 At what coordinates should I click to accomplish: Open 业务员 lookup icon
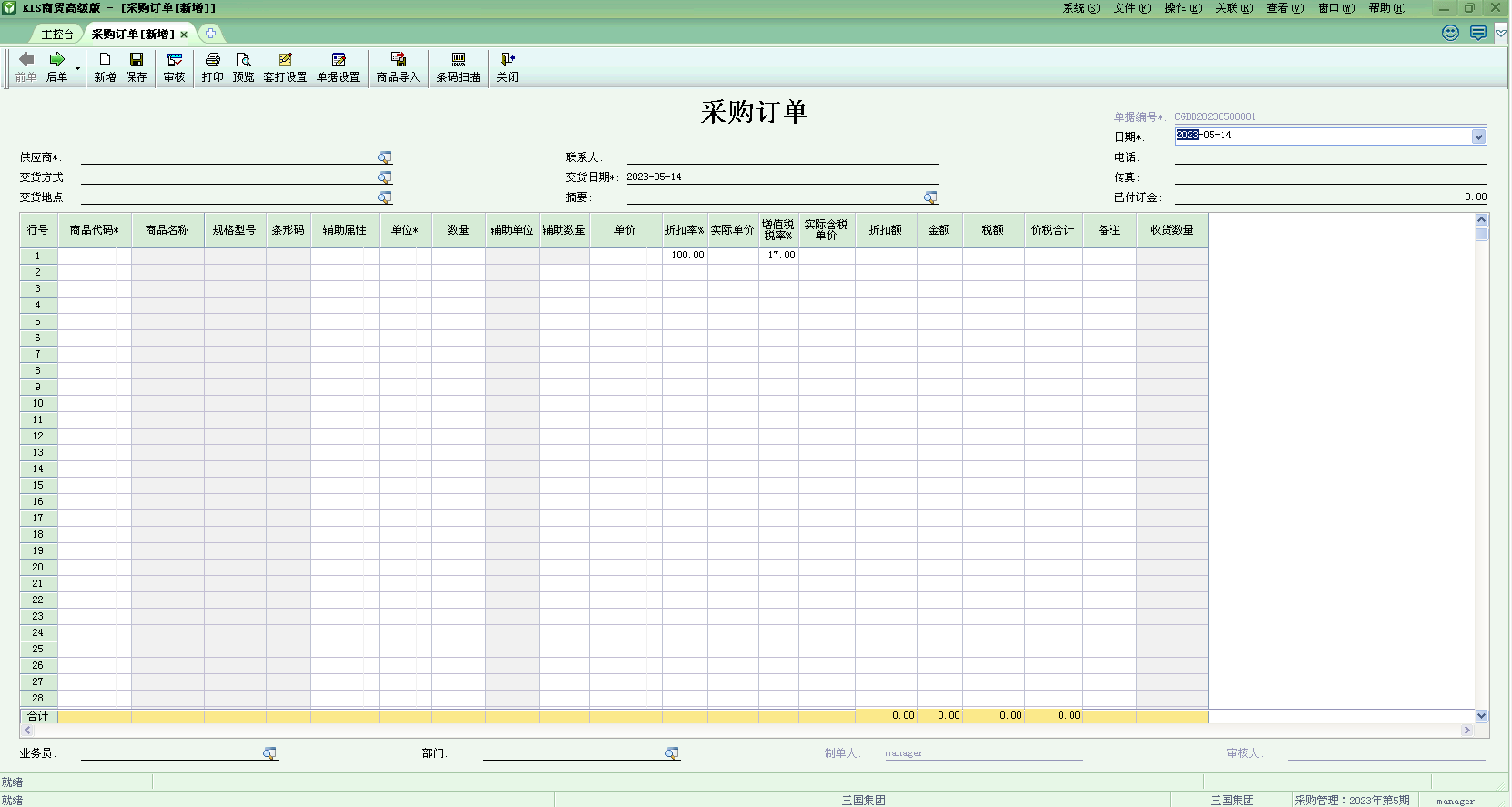point(269,753)
